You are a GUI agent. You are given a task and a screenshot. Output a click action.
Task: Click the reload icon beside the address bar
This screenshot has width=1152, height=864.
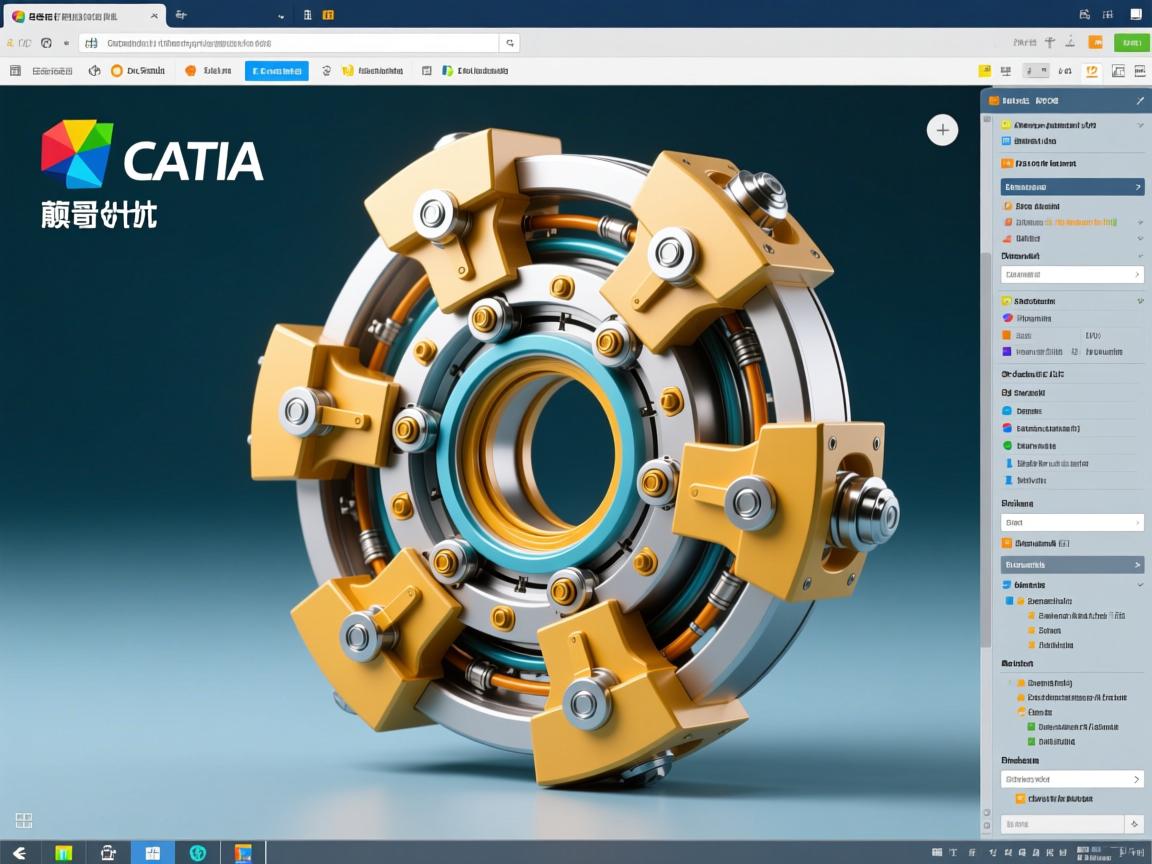[46, 43]
